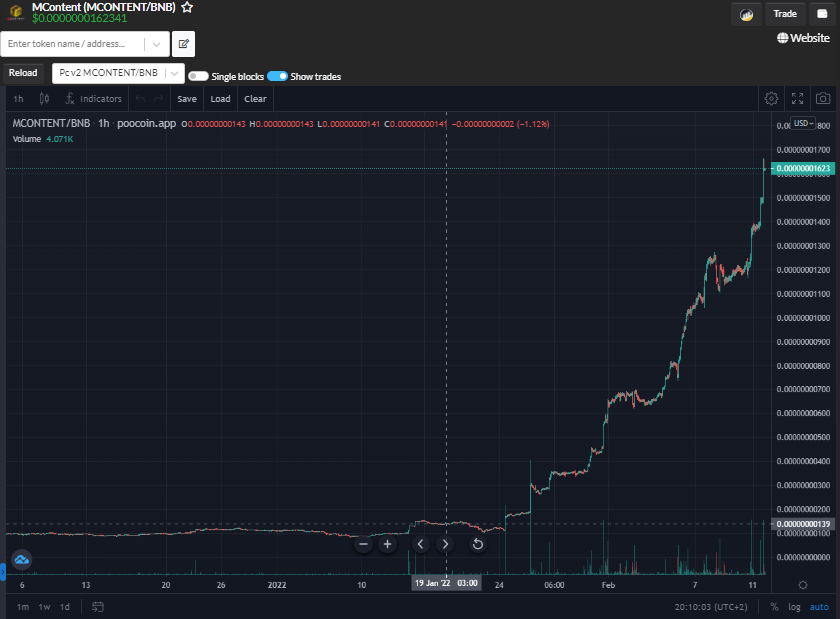
Task: Open the Indicators panel
Action: coord(94,99)
